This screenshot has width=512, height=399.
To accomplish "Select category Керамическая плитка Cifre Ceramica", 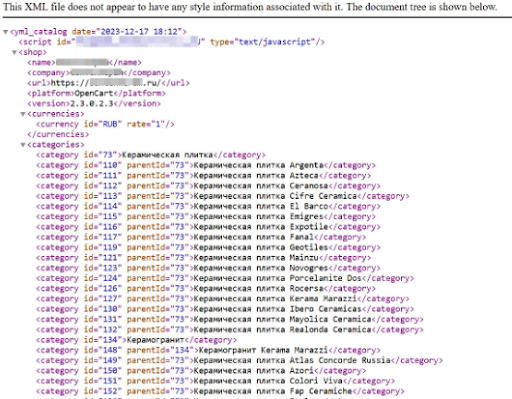I will [223, 196].
